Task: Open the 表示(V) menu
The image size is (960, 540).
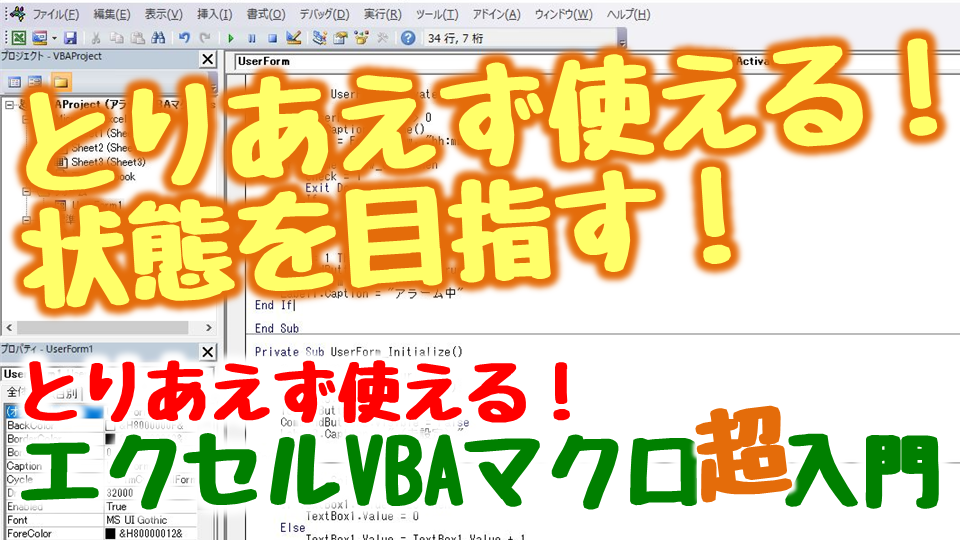Action: [x=163, y=14]
